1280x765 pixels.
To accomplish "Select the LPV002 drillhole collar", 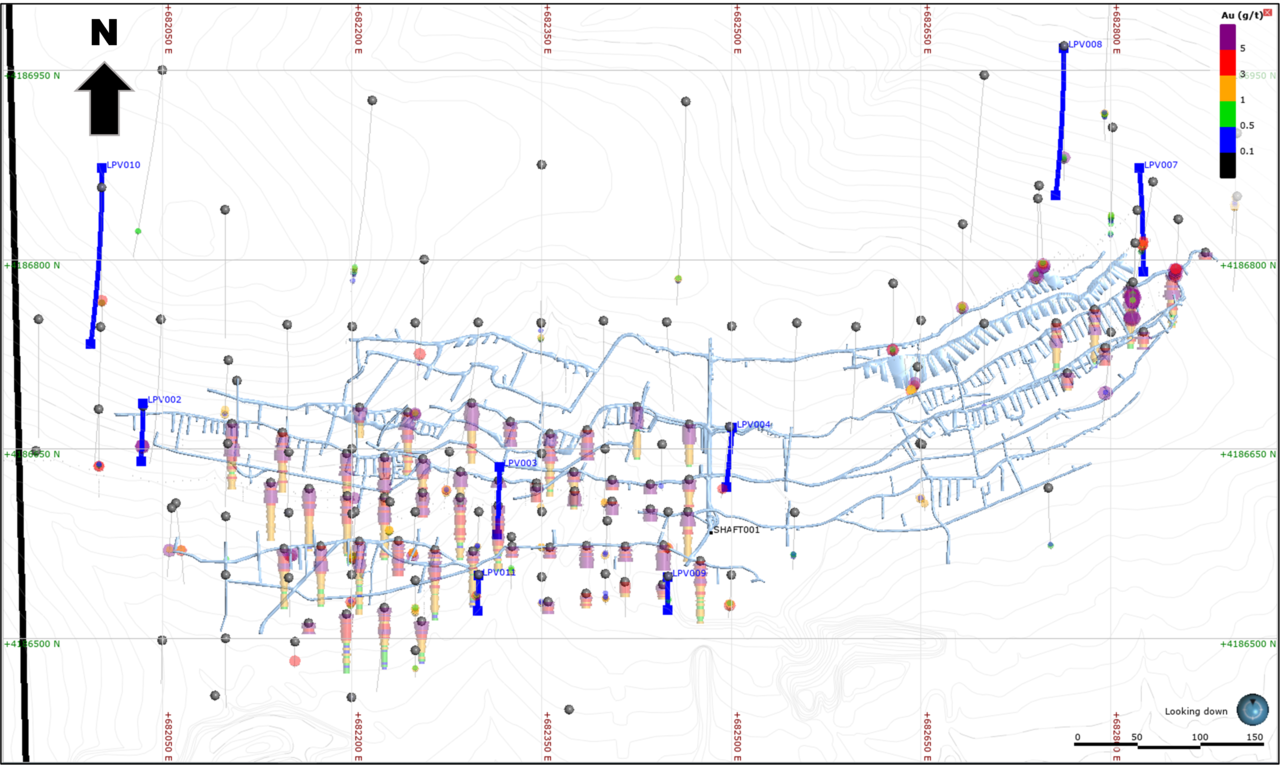I will pos(143,404).
